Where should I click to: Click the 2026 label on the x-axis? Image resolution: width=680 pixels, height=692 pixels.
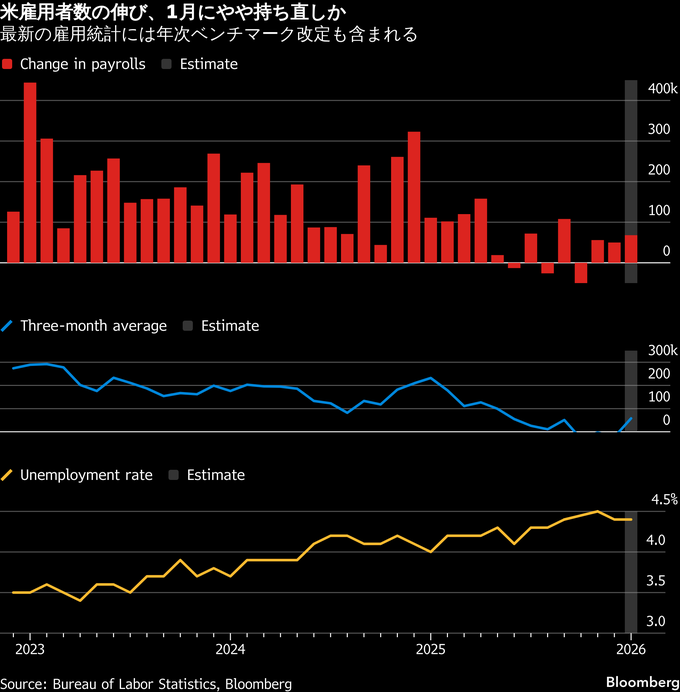[x=631, y=648]
